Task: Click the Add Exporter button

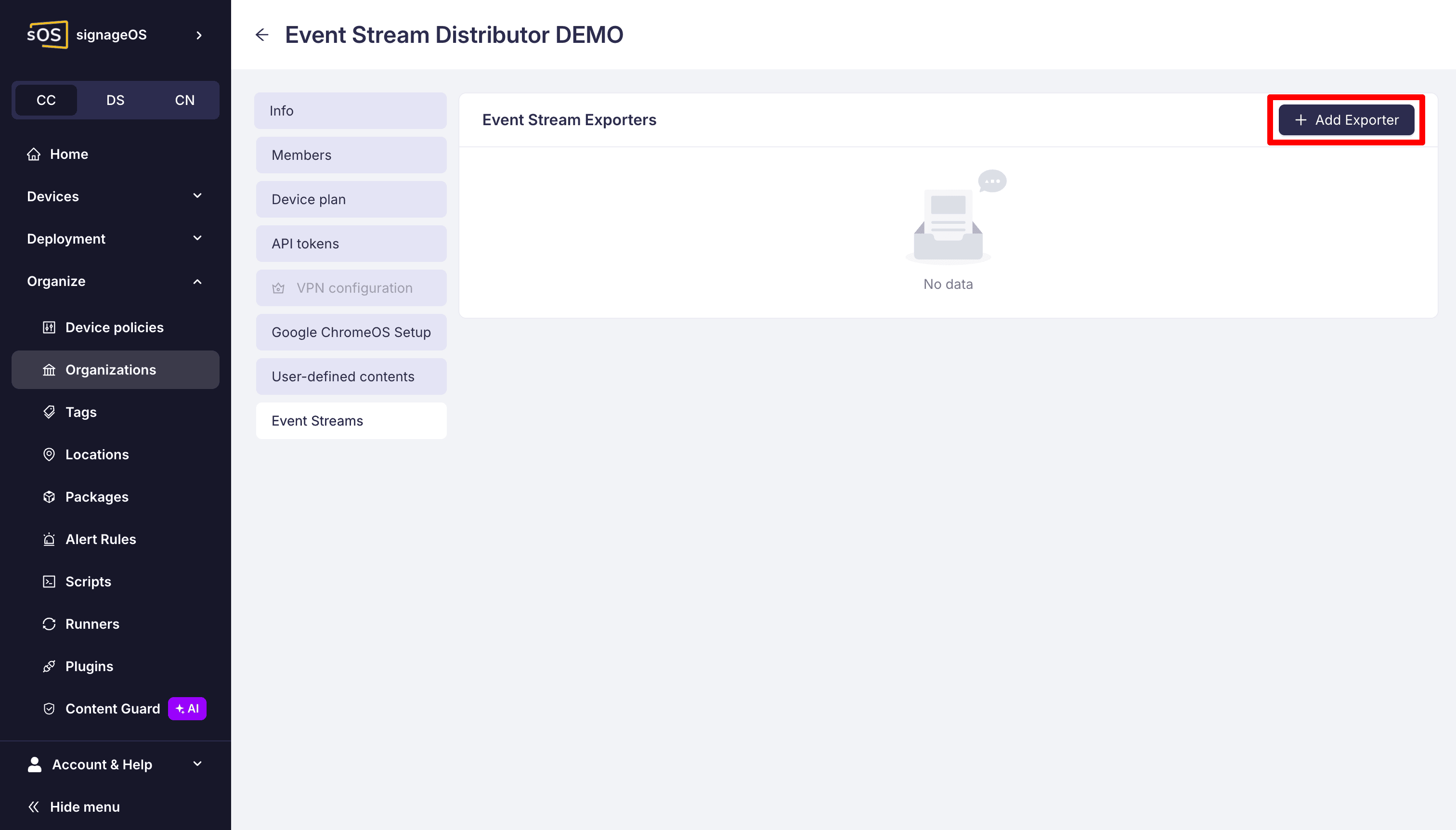Action: tap(1346, 120)
